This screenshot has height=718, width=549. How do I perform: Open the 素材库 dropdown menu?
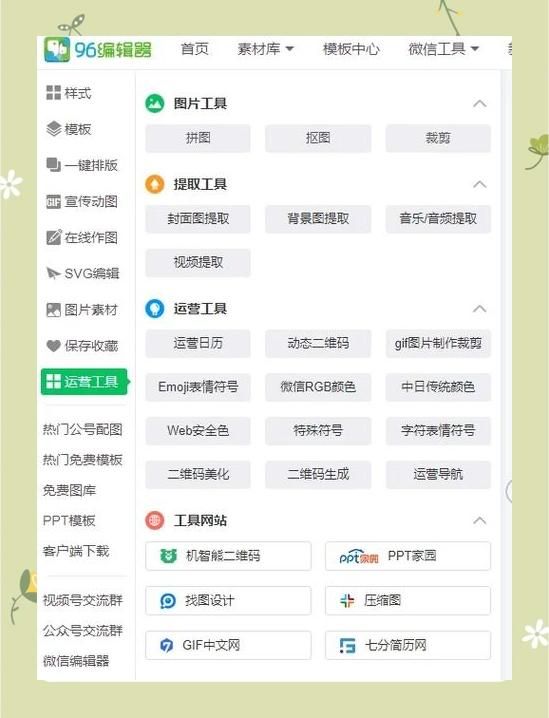click(x=266, y=49)
